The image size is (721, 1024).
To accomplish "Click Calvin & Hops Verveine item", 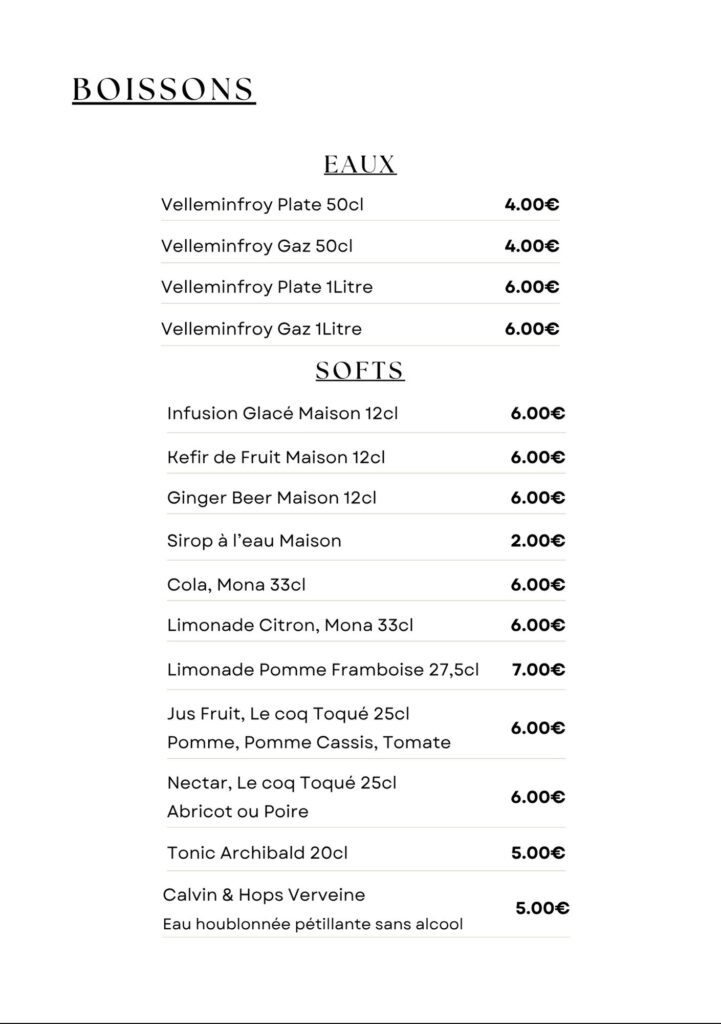I will point(264,894).
